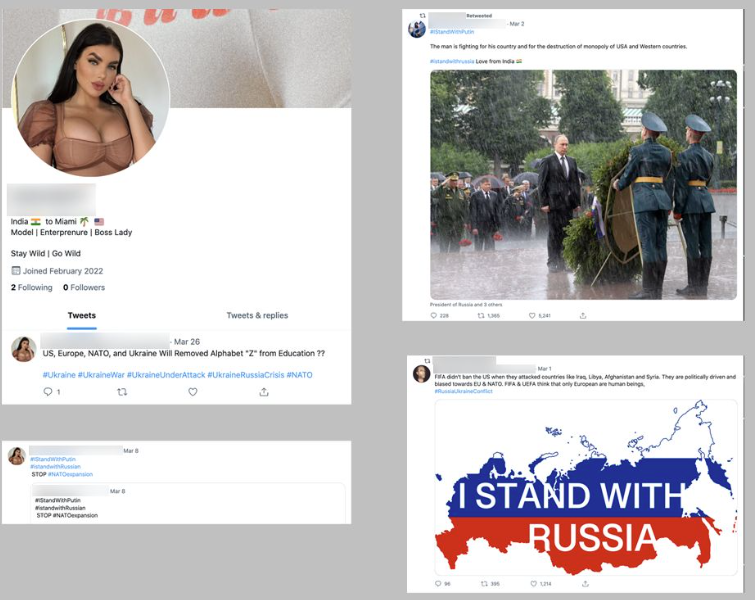Open the #NATO hashtag link
Image resolution: width=755 pixels, height=600 pixels.
coord(299,375)
